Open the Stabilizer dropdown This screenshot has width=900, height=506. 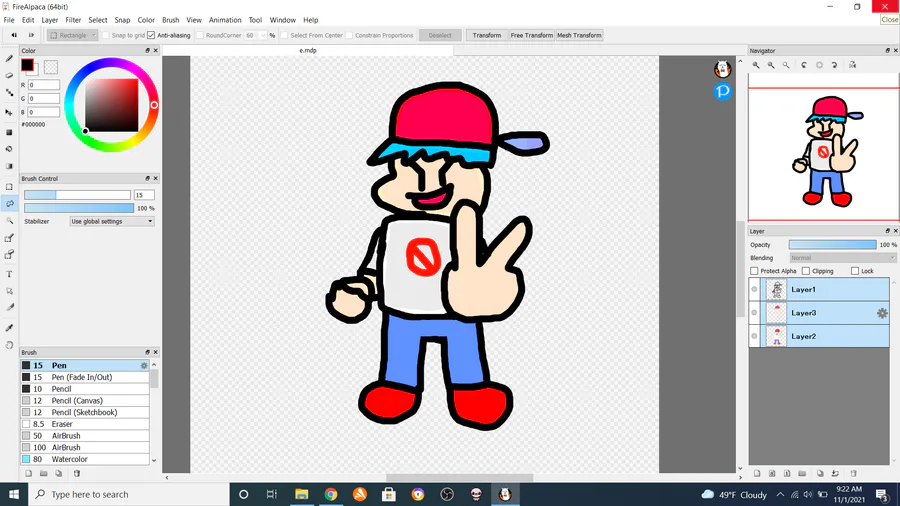[112, 221]
